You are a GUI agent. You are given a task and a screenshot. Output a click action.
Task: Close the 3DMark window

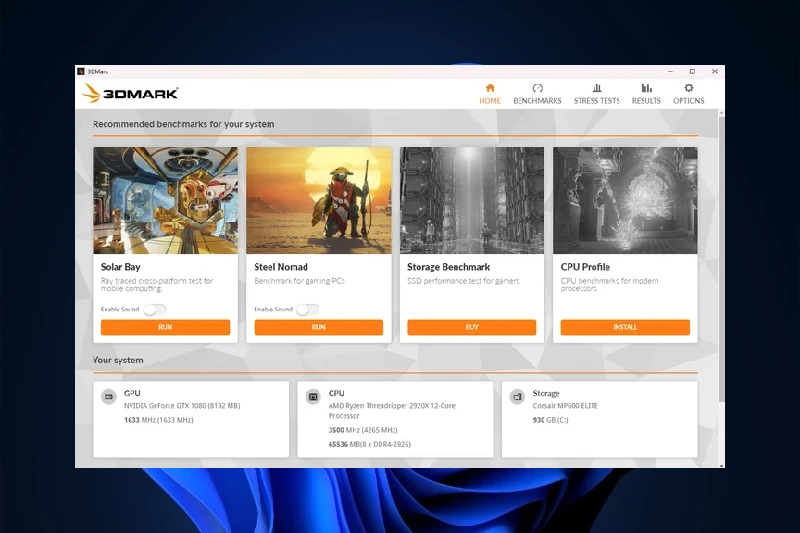(715, 71)
